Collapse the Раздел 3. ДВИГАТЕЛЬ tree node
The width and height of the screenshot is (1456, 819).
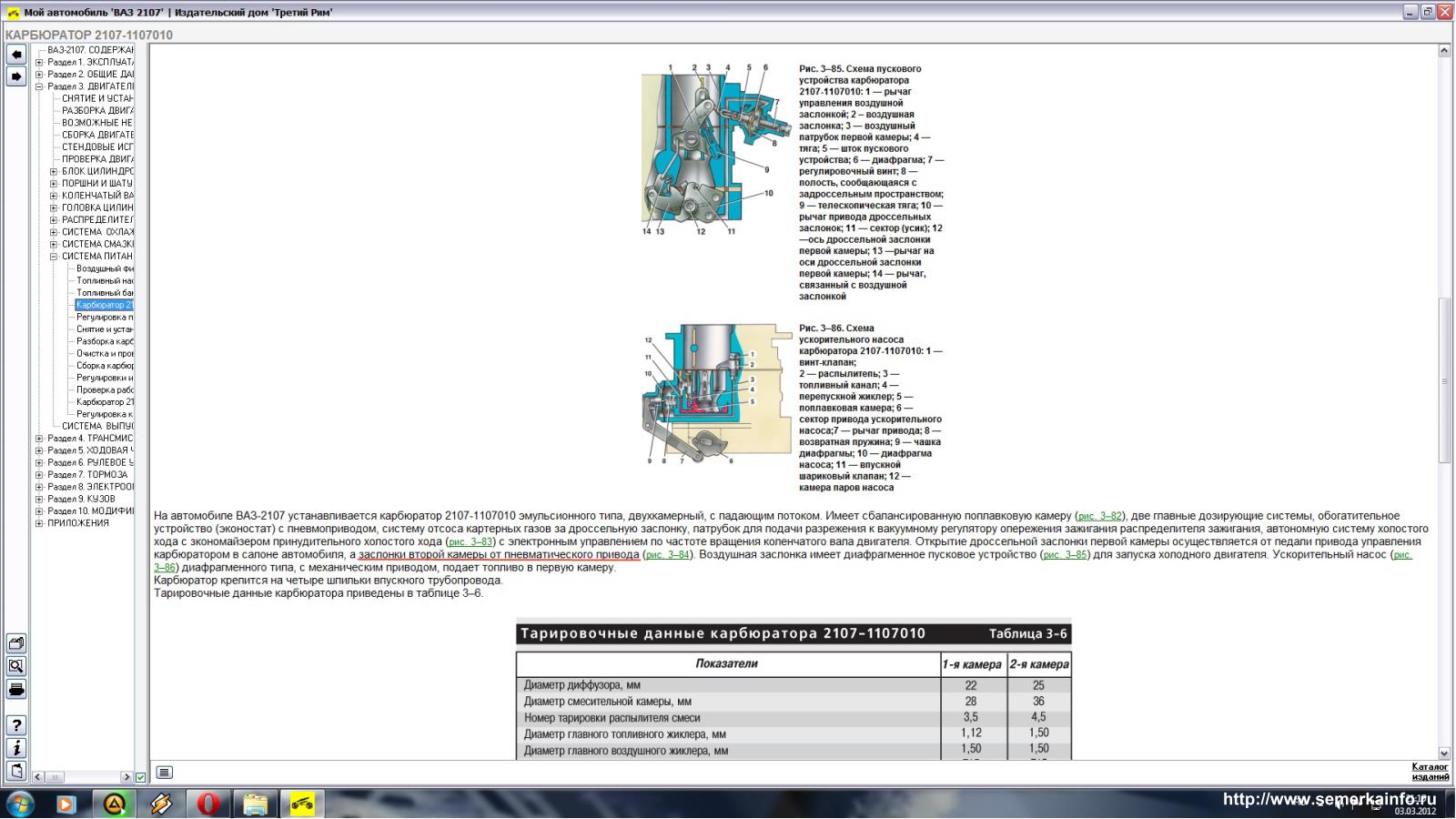pos(39,87)
